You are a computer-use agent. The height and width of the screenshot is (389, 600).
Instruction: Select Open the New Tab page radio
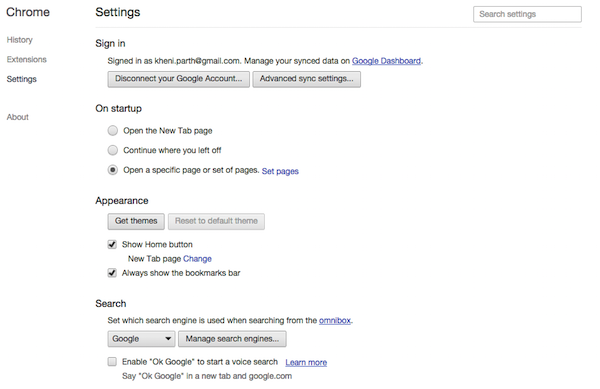tap(112, 131)
